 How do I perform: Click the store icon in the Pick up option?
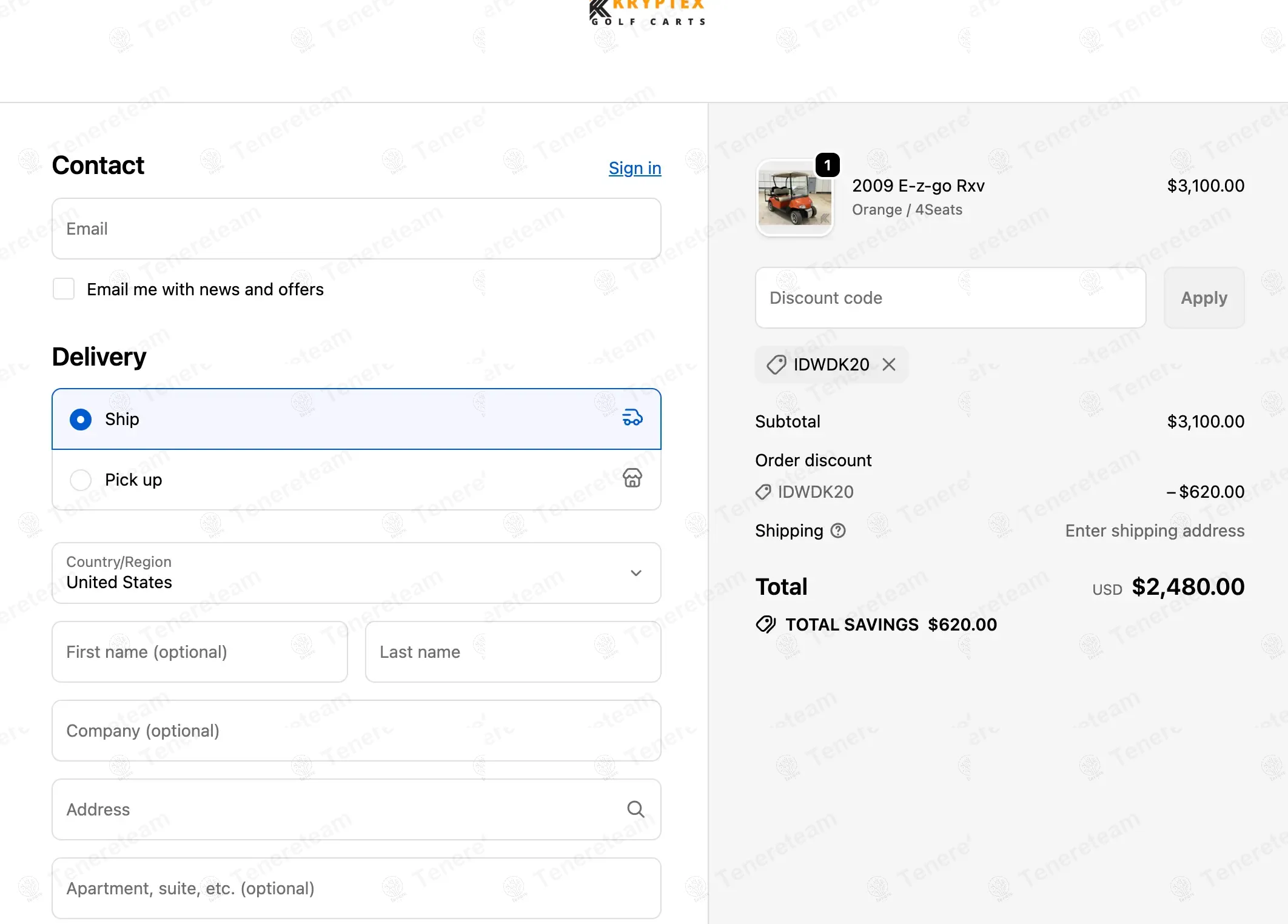click(x=632, y=478)
